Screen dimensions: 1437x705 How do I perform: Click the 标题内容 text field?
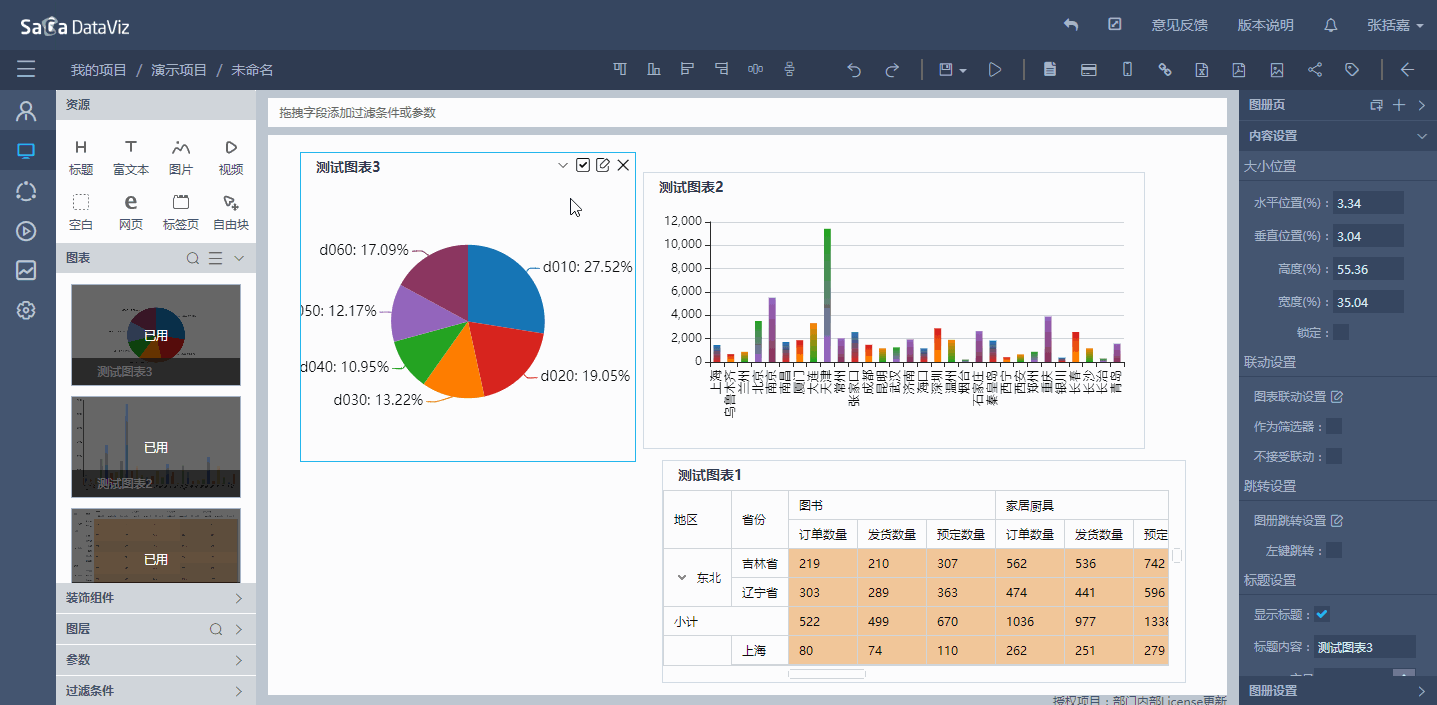(x=1365, y=647)
